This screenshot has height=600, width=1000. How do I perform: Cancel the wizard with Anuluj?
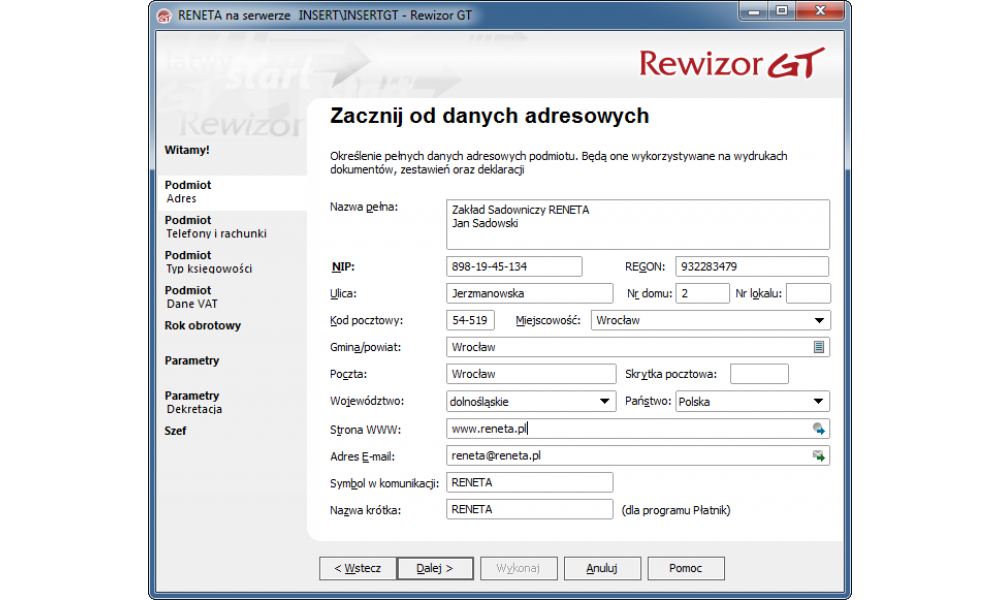tap(602, 568)
